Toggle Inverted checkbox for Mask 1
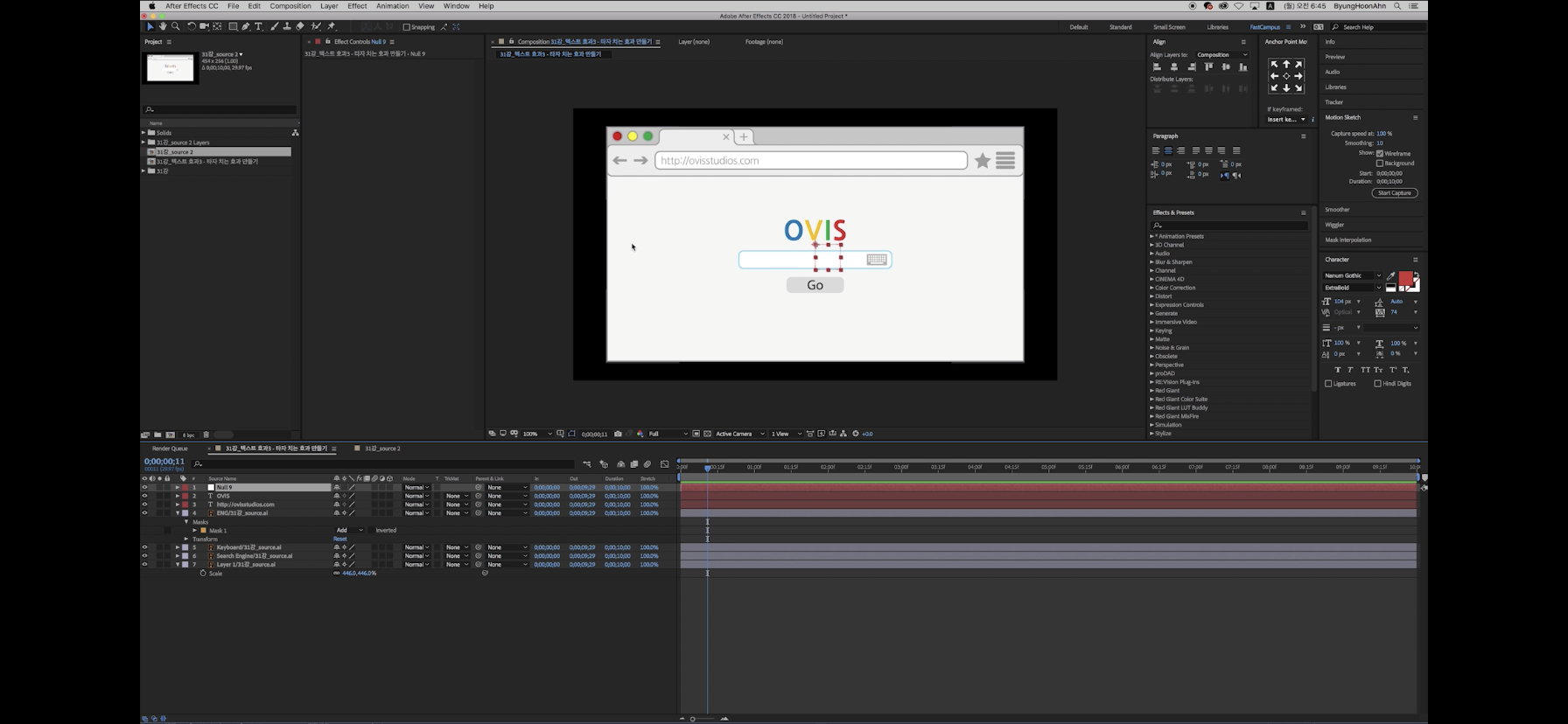 click(373, 530)
